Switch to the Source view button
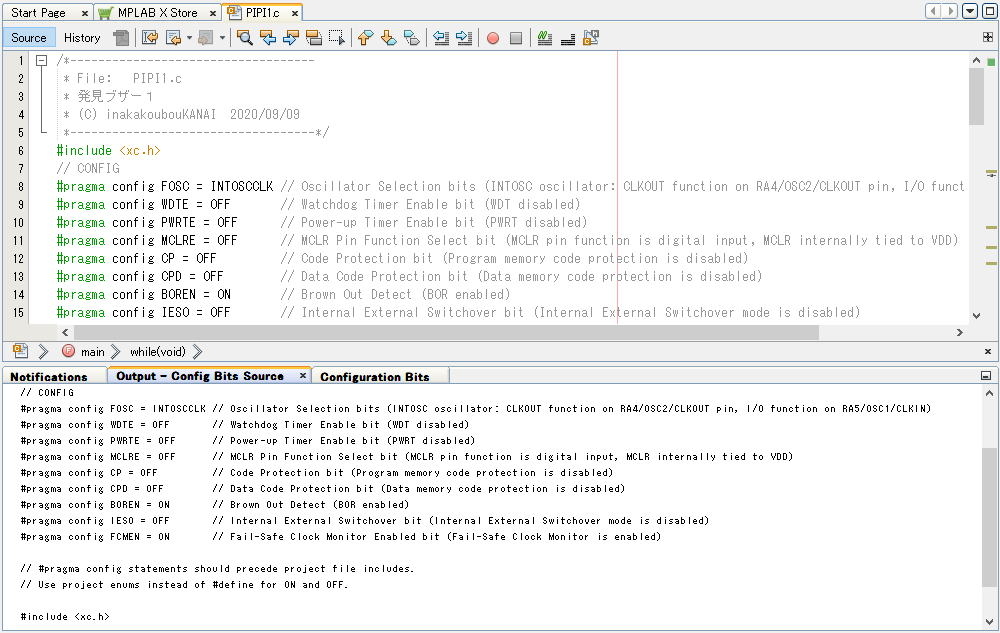The height and width of the screenshot is (633, 1000). coord(29,38)
